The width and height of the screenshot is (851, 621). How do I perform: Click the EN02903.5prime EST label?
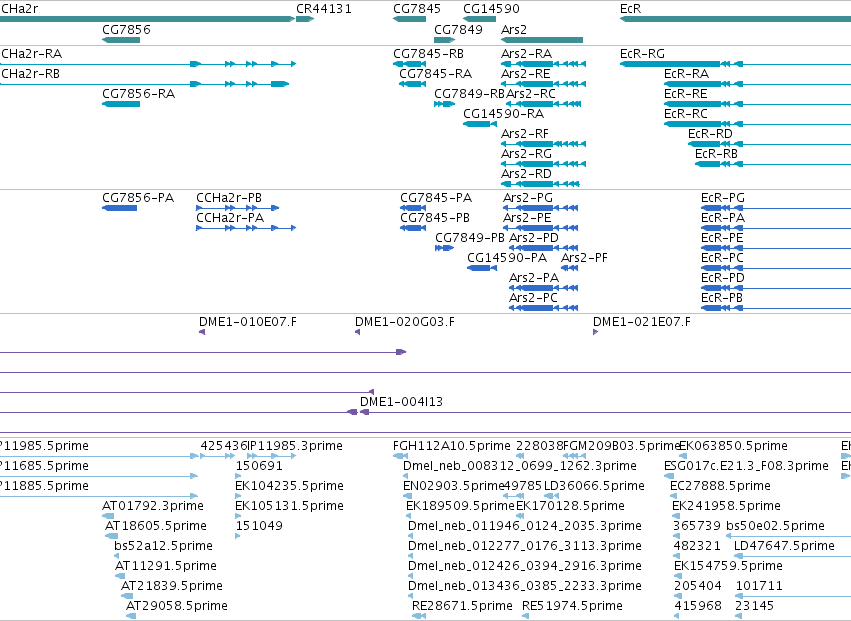tap(453, 486)
